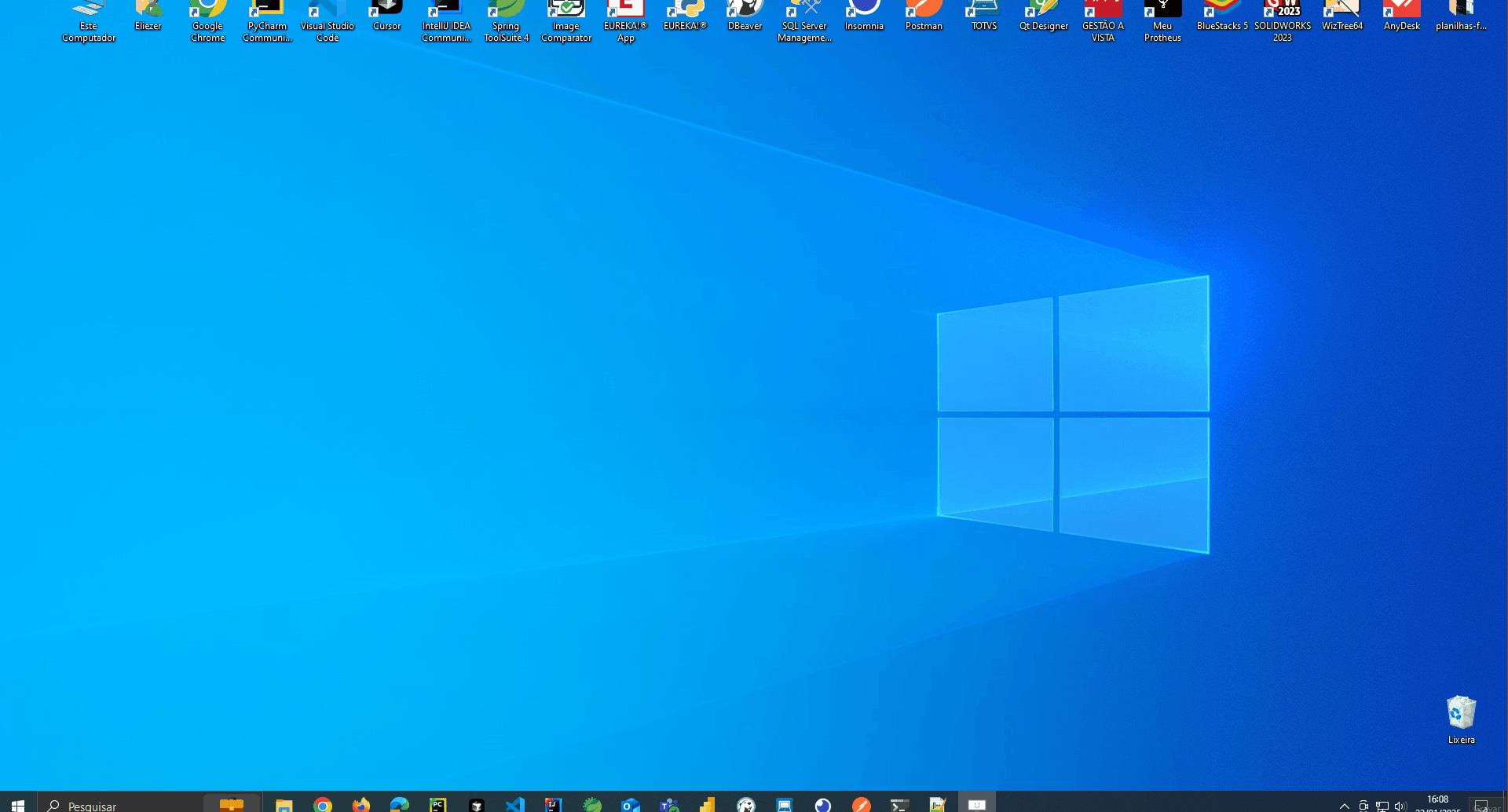
Task: Open the Qt Designer taskbar icon
Action: click(x=938, y=804)
